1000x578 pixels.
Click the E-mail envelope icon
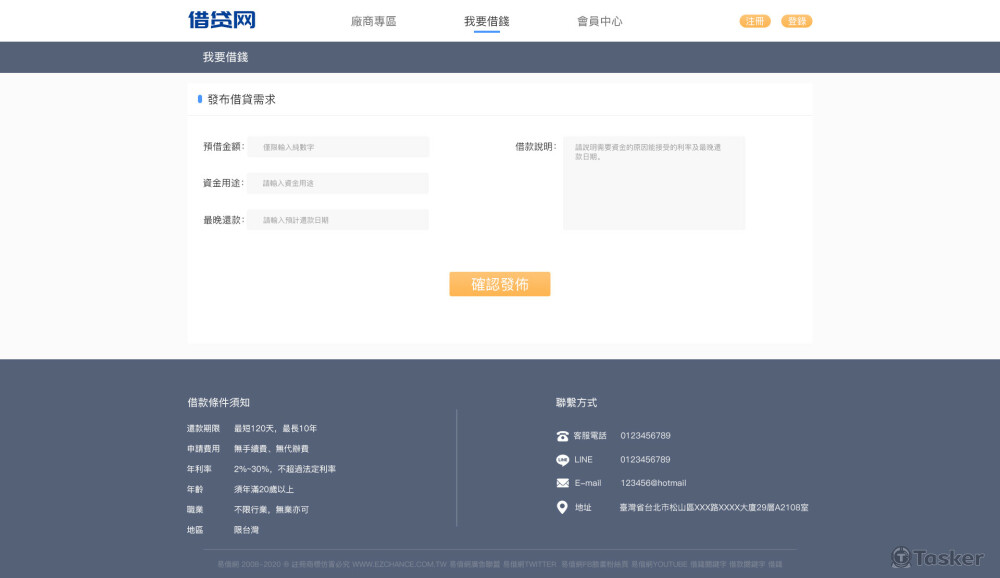562,483
